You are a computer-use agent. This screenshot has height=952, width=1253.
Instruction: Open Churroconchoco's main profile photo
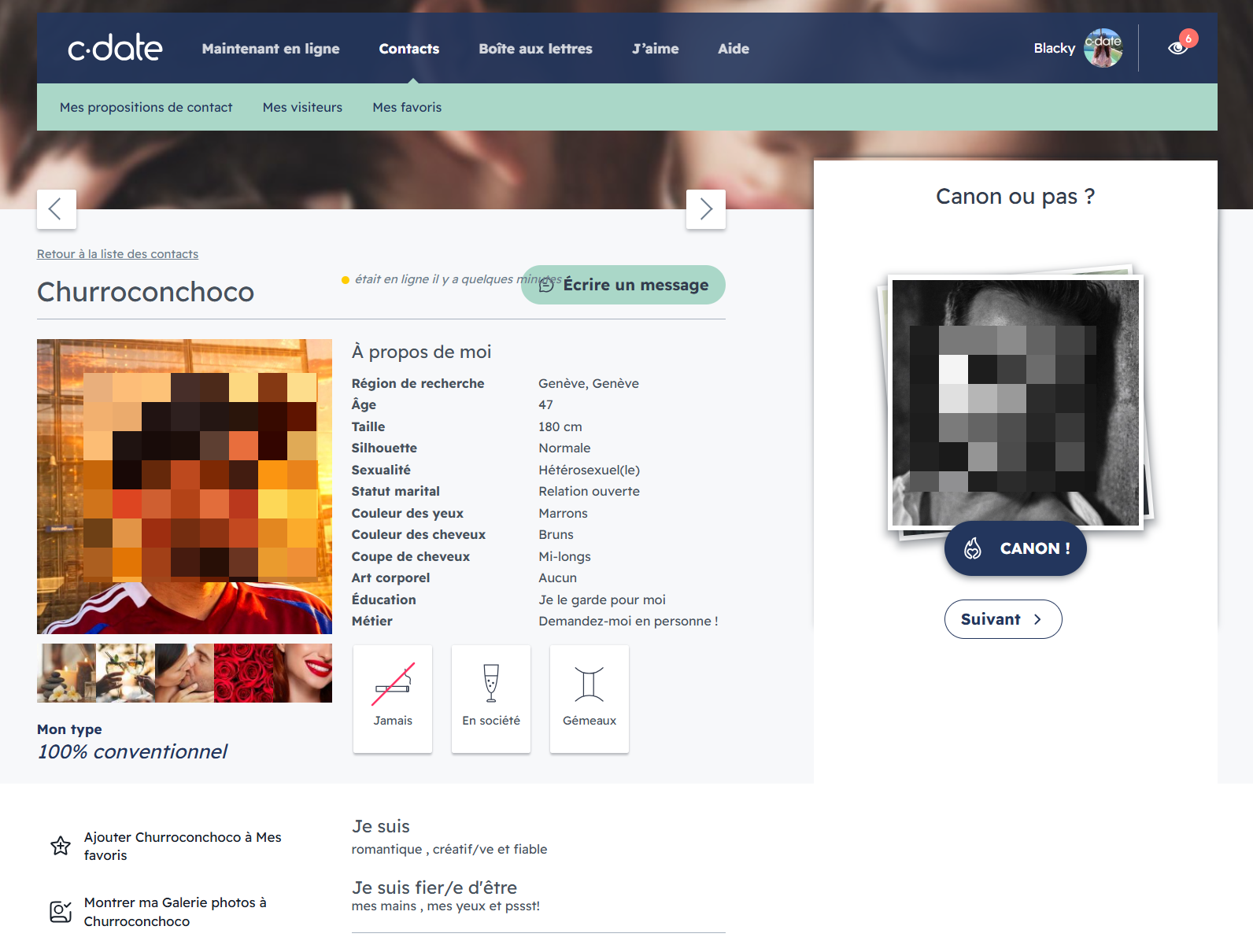point(184,486)
